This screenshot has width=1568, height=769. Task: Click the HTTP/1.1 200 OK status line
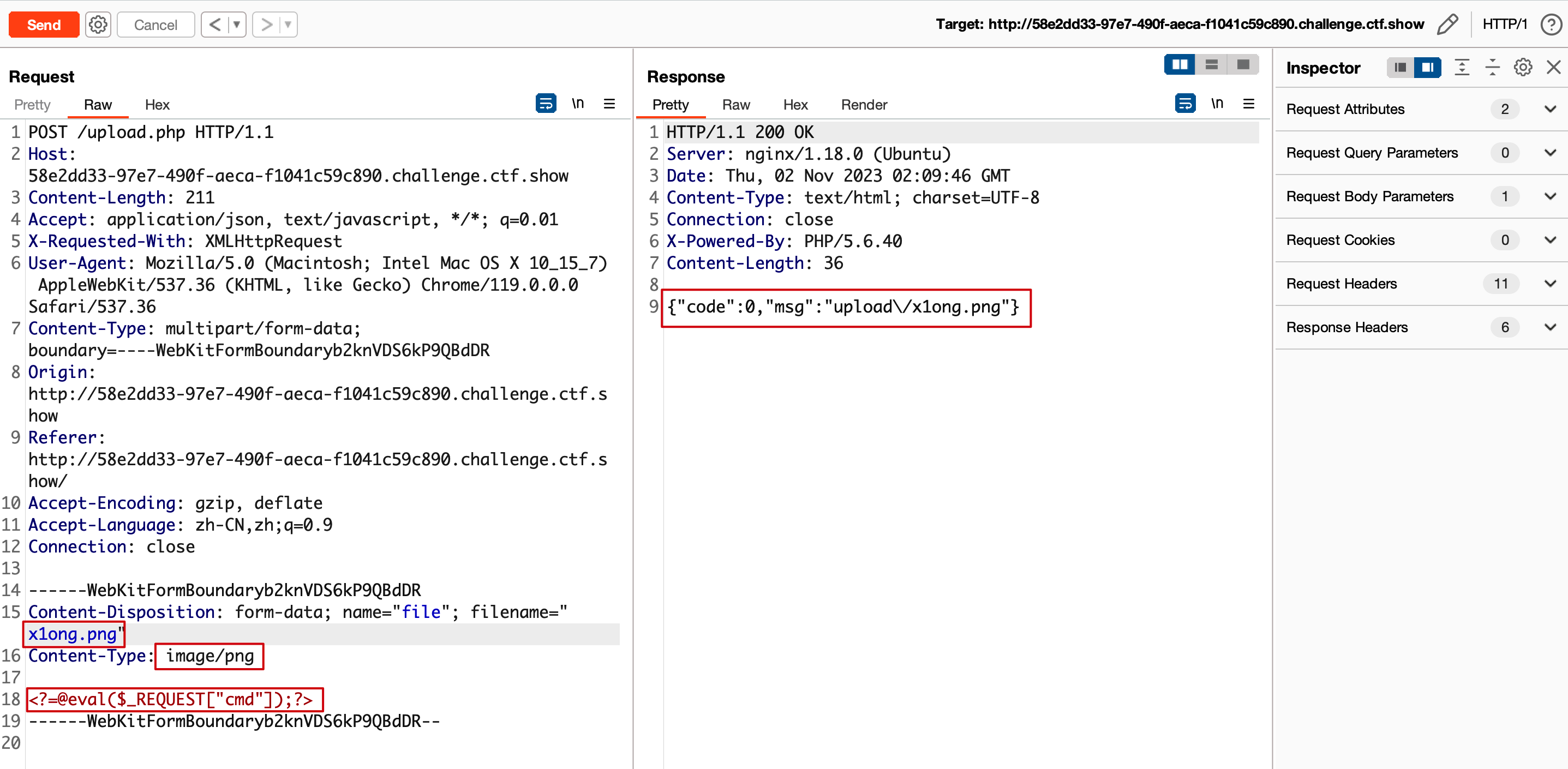pos(740,132)
